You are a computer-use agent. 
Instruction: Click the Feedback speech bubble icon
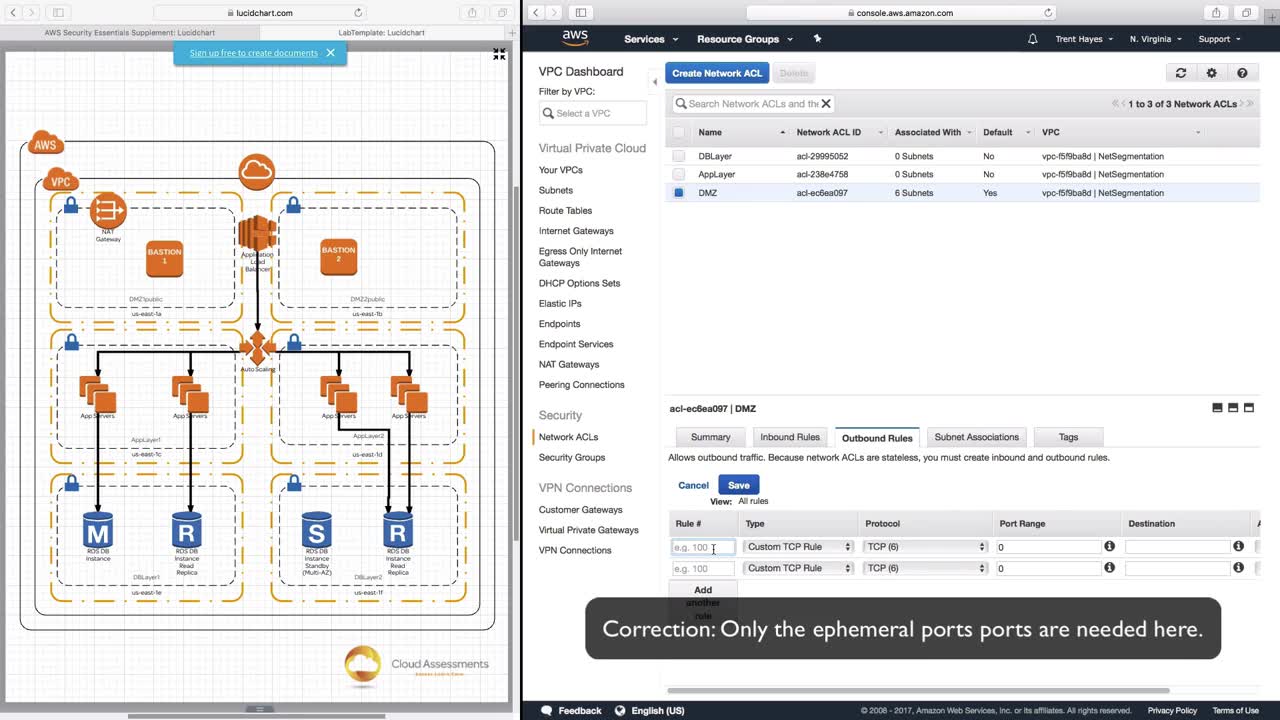tap(546, 711)
